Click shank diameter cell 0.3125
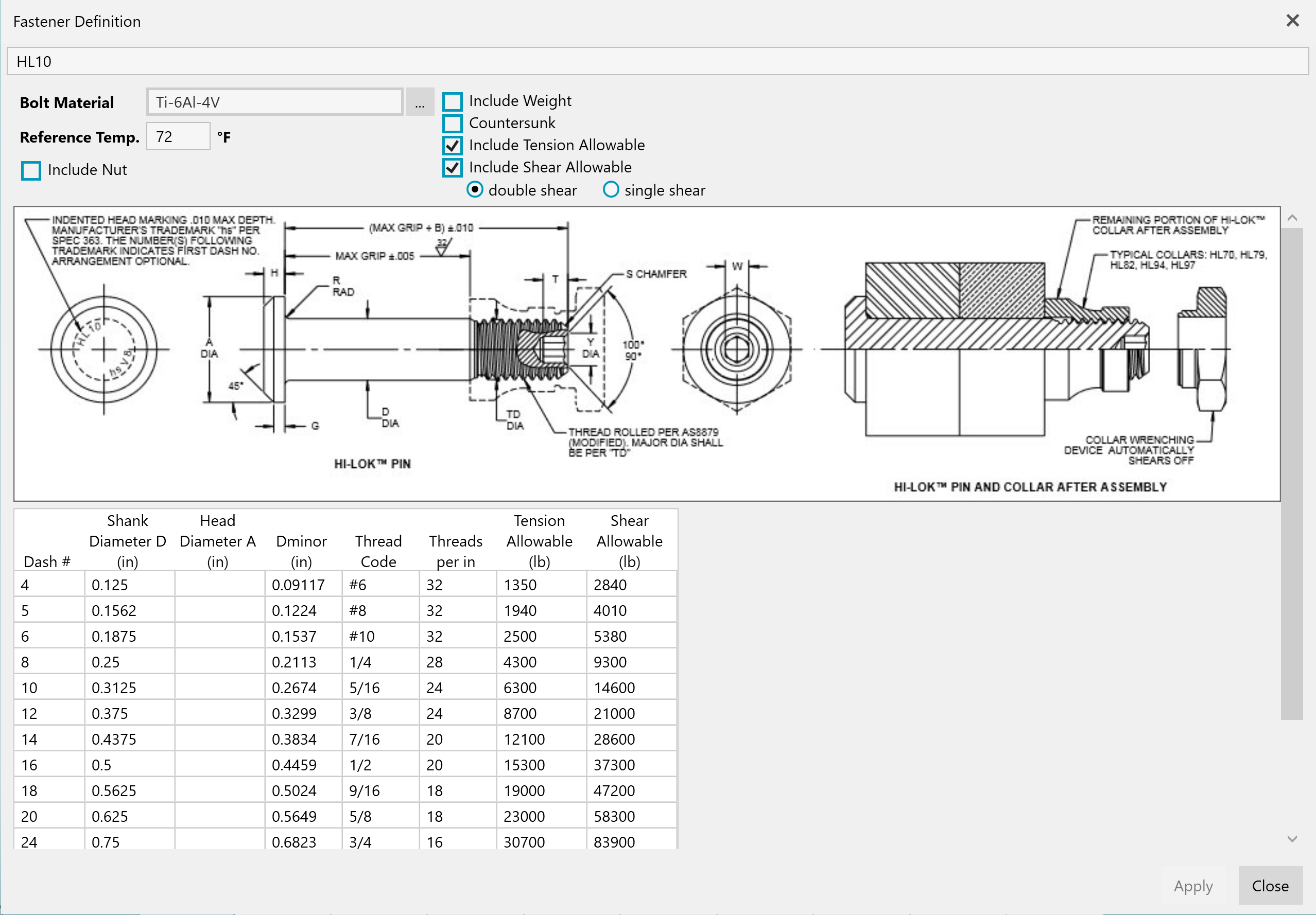 pos(130,688)
